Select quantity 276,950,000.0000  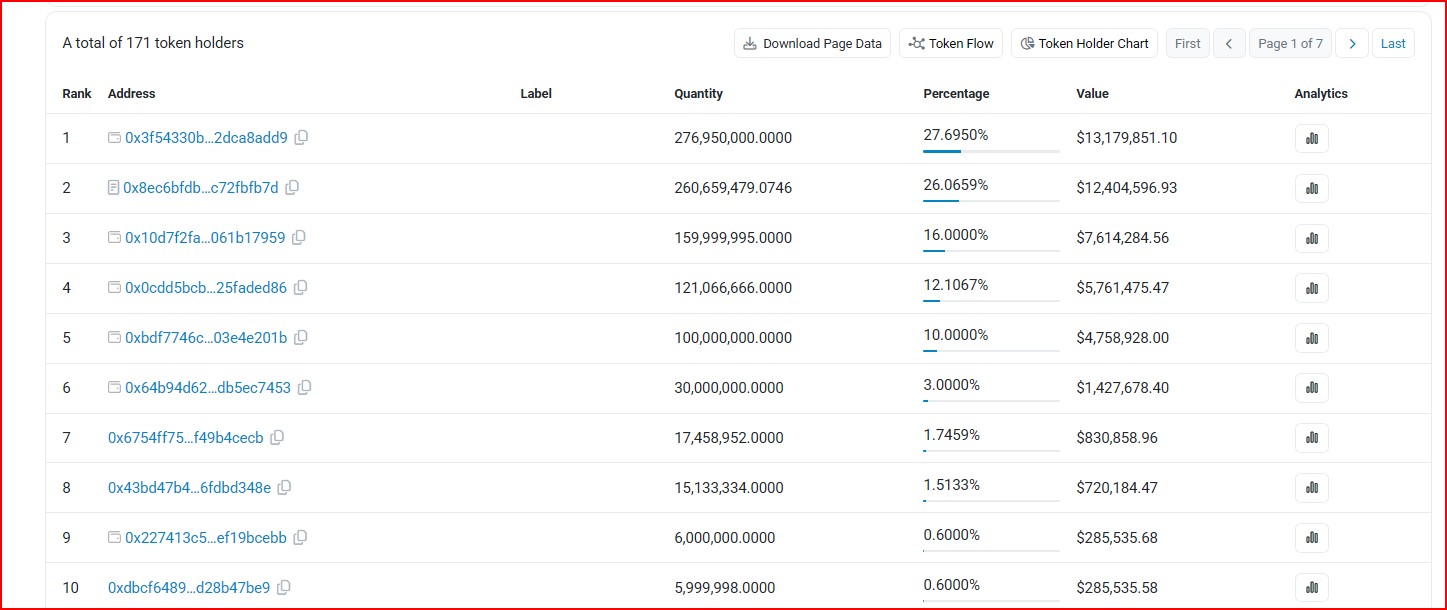(x=733, y=138)
